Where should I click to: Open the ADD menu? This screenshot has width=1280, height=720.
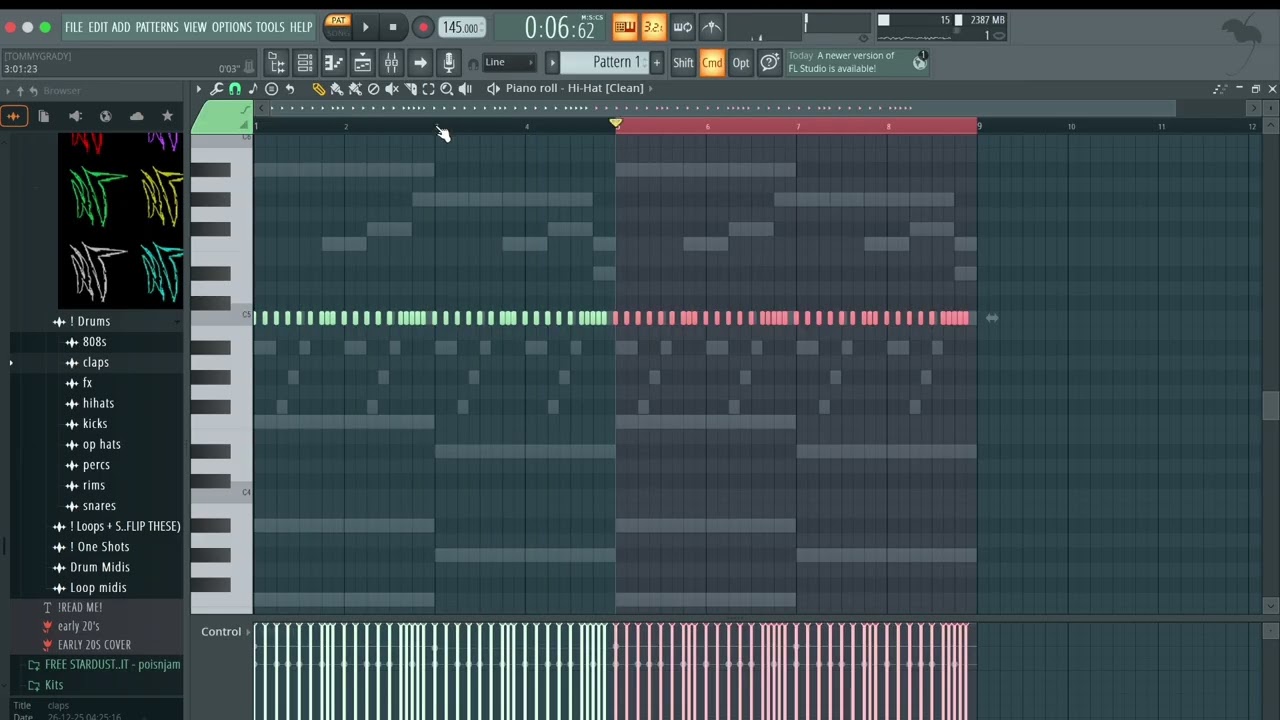tap(121, 27)
